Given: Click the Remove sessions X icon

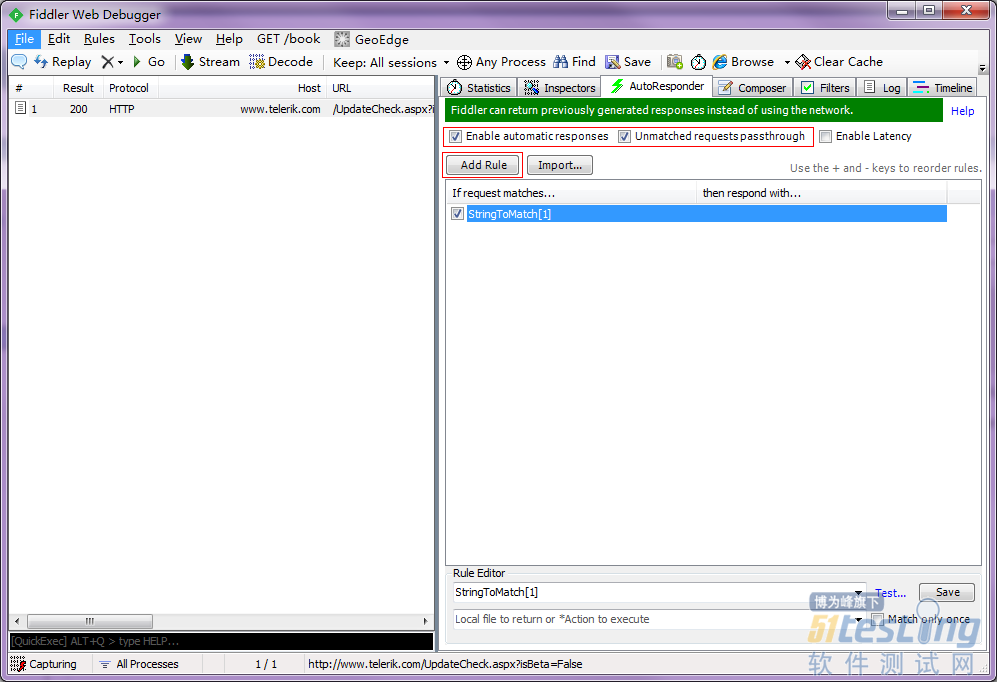Looking at the screenshot, I should tap(107, 62).
